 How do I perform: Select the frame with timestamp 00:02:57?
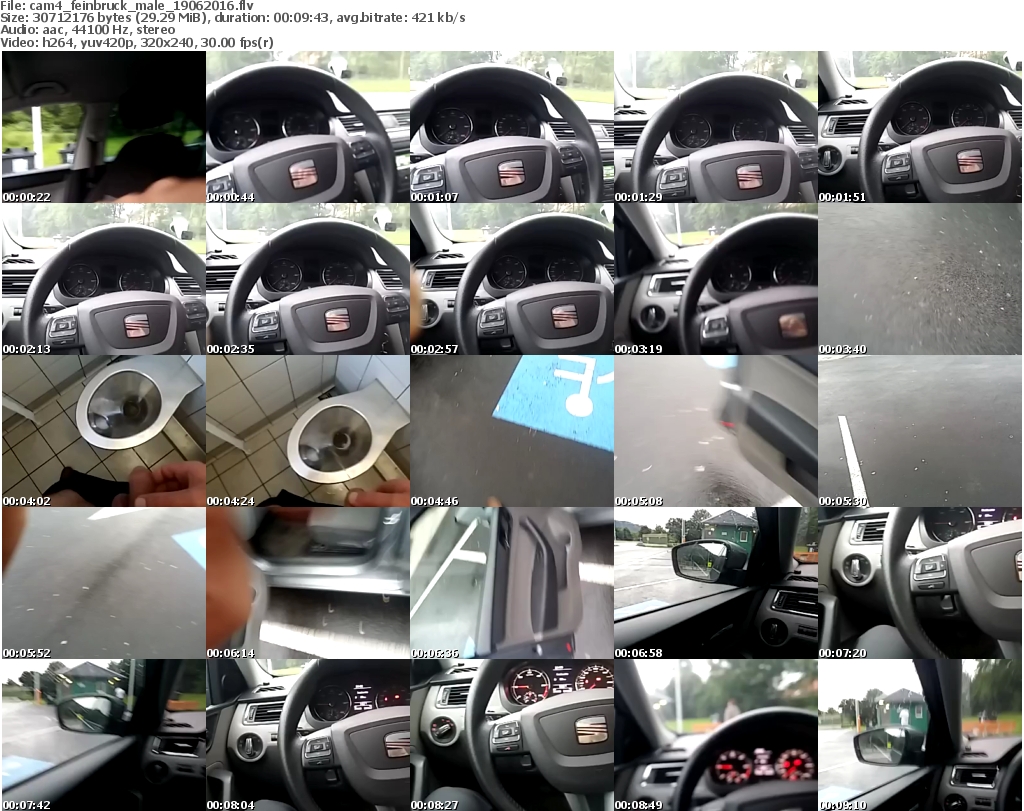tap(512, 279)
